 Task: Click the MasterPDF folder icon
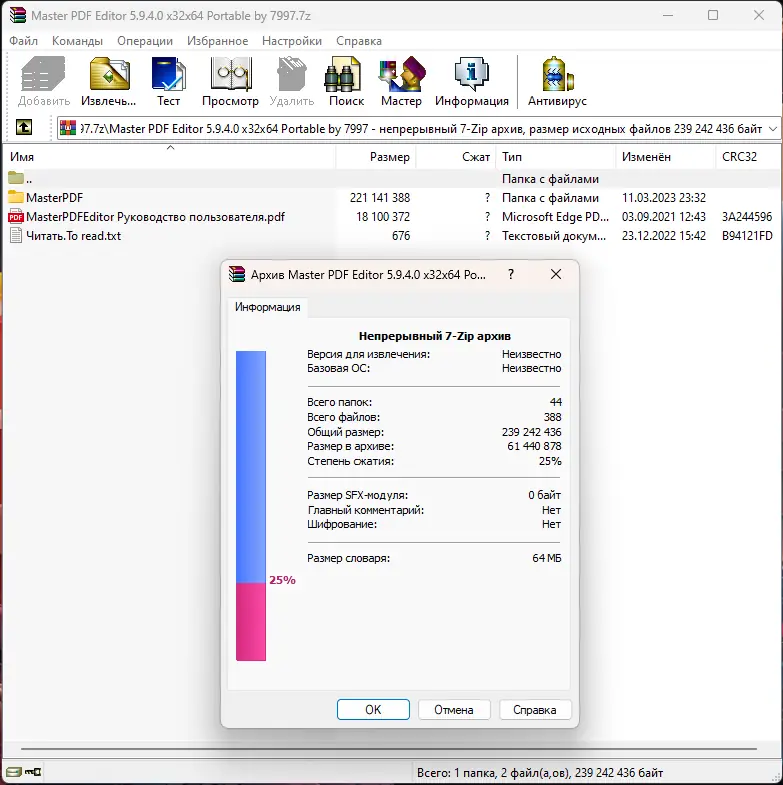coord(16,197)
